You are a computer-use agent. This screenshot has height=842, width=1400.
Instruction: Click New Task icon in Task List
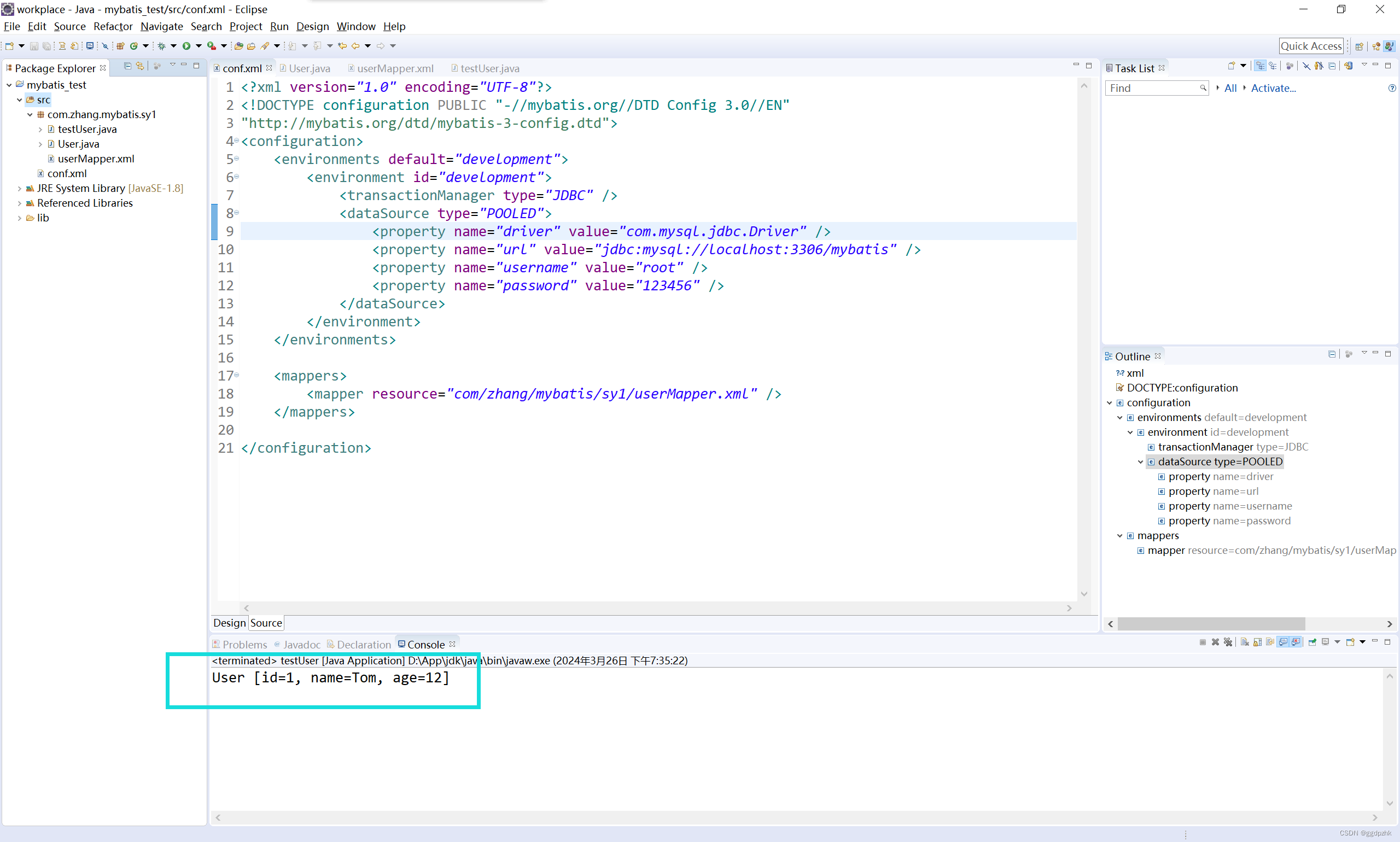coord(1232,66)
